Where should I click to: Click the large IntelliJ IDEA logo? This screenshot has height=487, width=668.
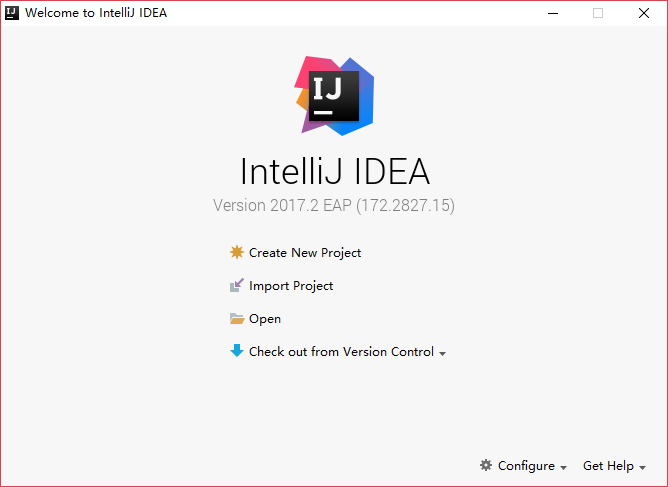334,95
